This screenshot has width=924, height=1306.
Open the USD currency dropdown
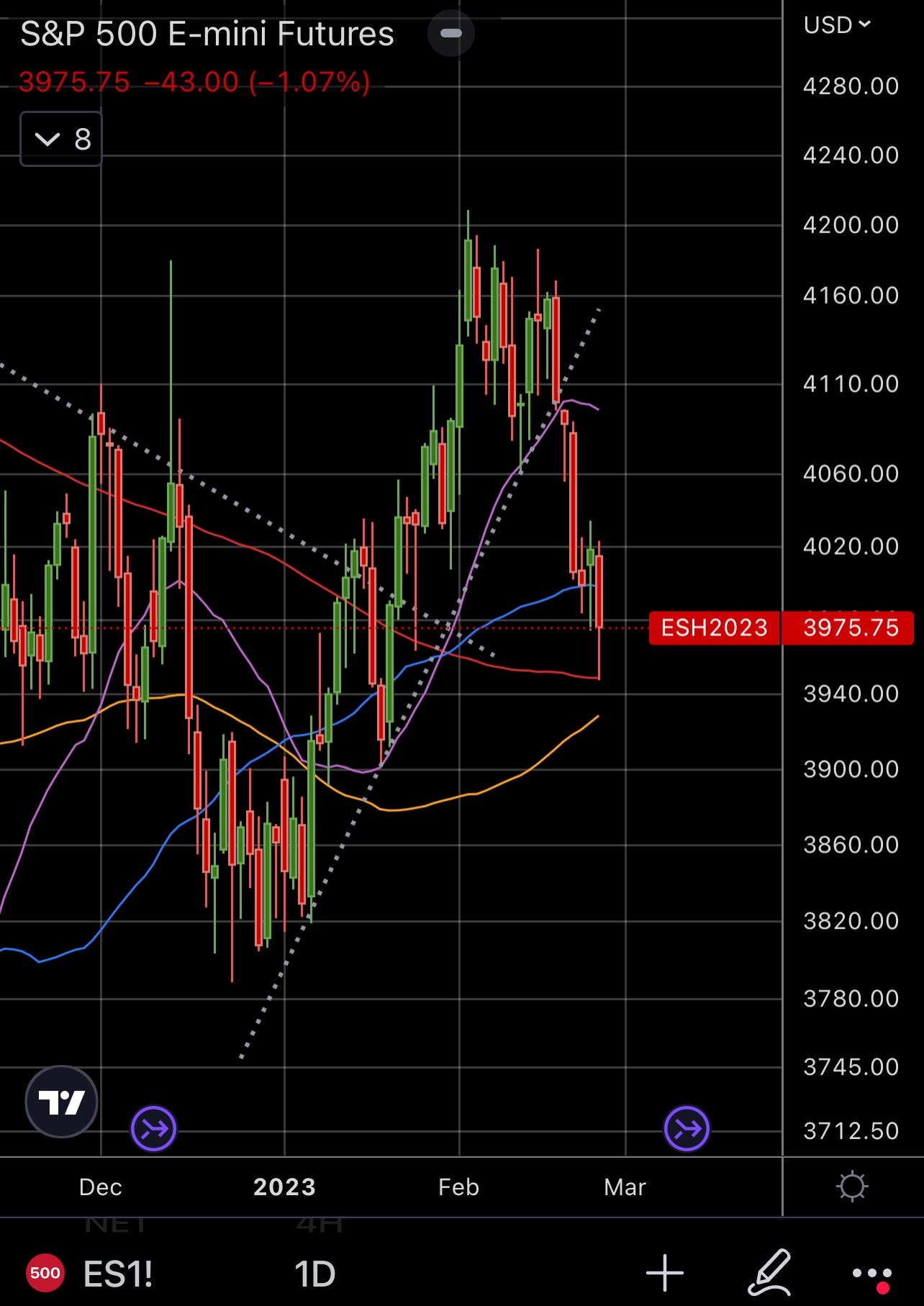pos(838,25)
